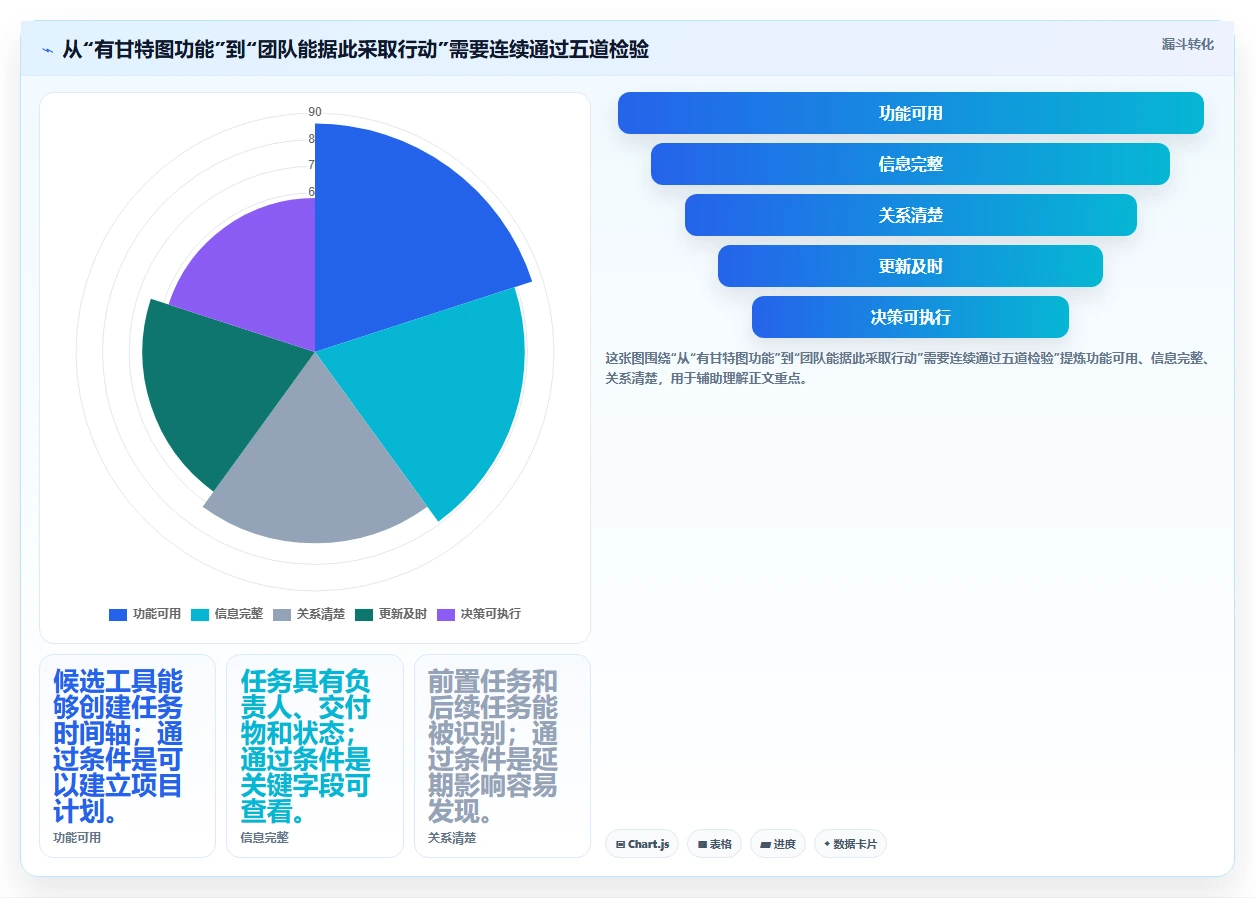Toggle the 信息完整 legend entry
Screen dimensions: 1255x898
[x=227, y=614]
